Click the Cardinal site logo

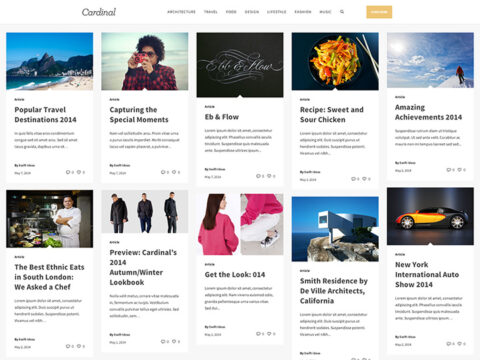click(99, 12)
